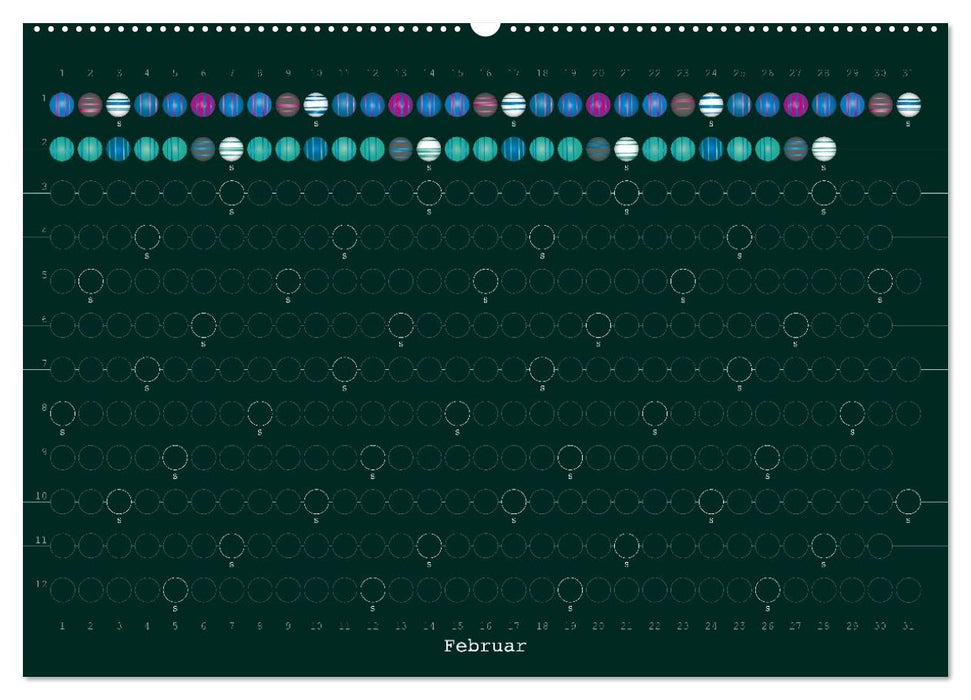The image size is (971, 700).
Task: Click the highlighted Sunday circle on day 28 in row 3
Action: tap(824, 193)
